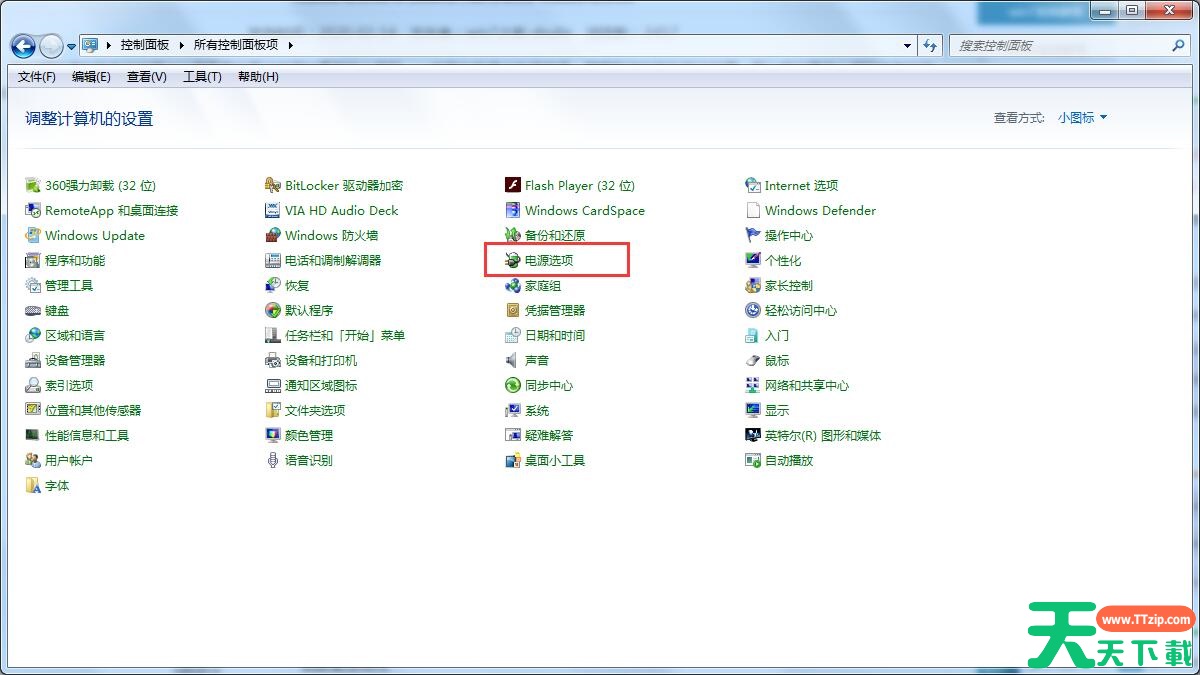Open the 设备管理器 device manager icon
Screen dimensions: 1200x675
click(33, 360)
